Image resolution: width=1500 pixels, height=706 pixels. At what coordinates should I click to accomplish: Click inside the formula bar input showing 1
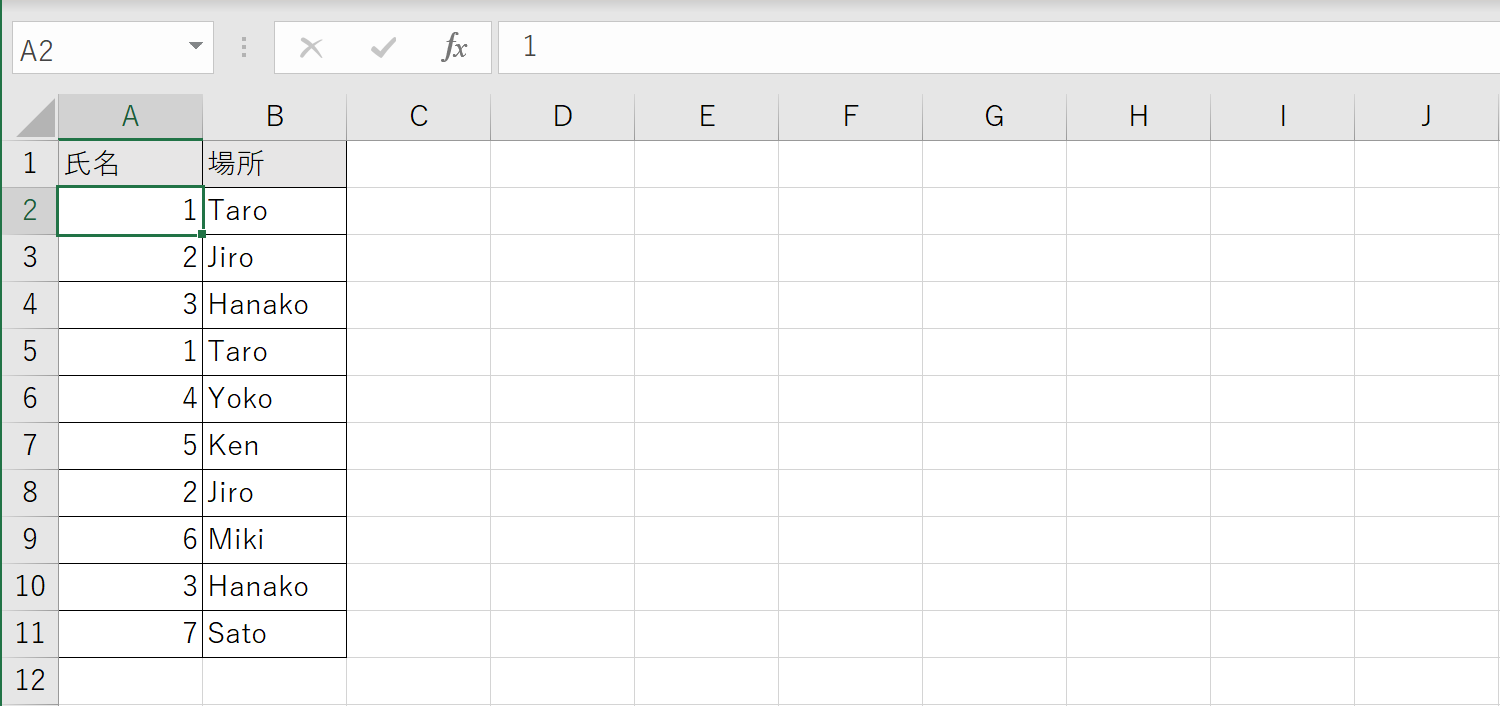998,47
